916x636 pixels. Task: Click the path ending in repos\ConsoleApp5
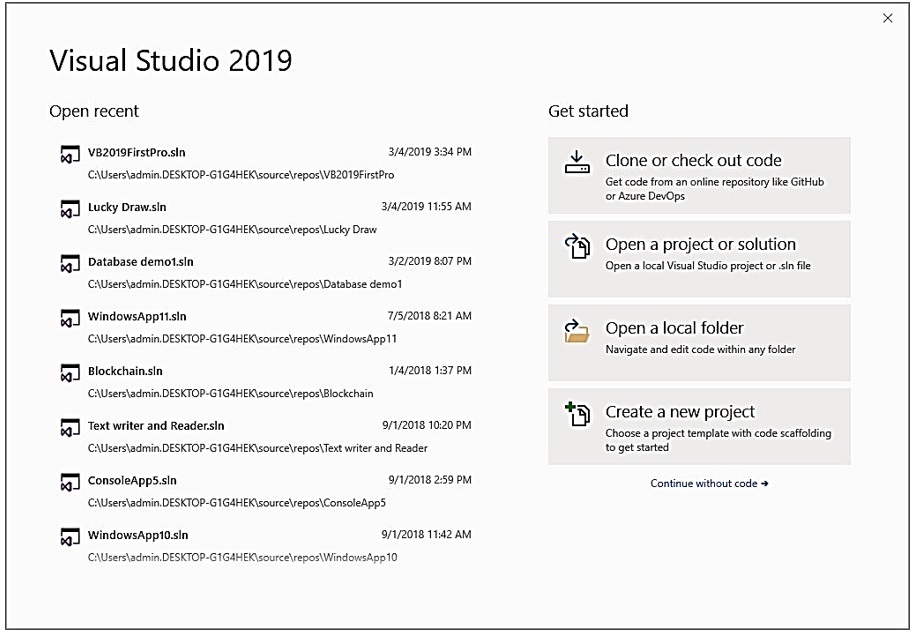[x=237, y=503]
